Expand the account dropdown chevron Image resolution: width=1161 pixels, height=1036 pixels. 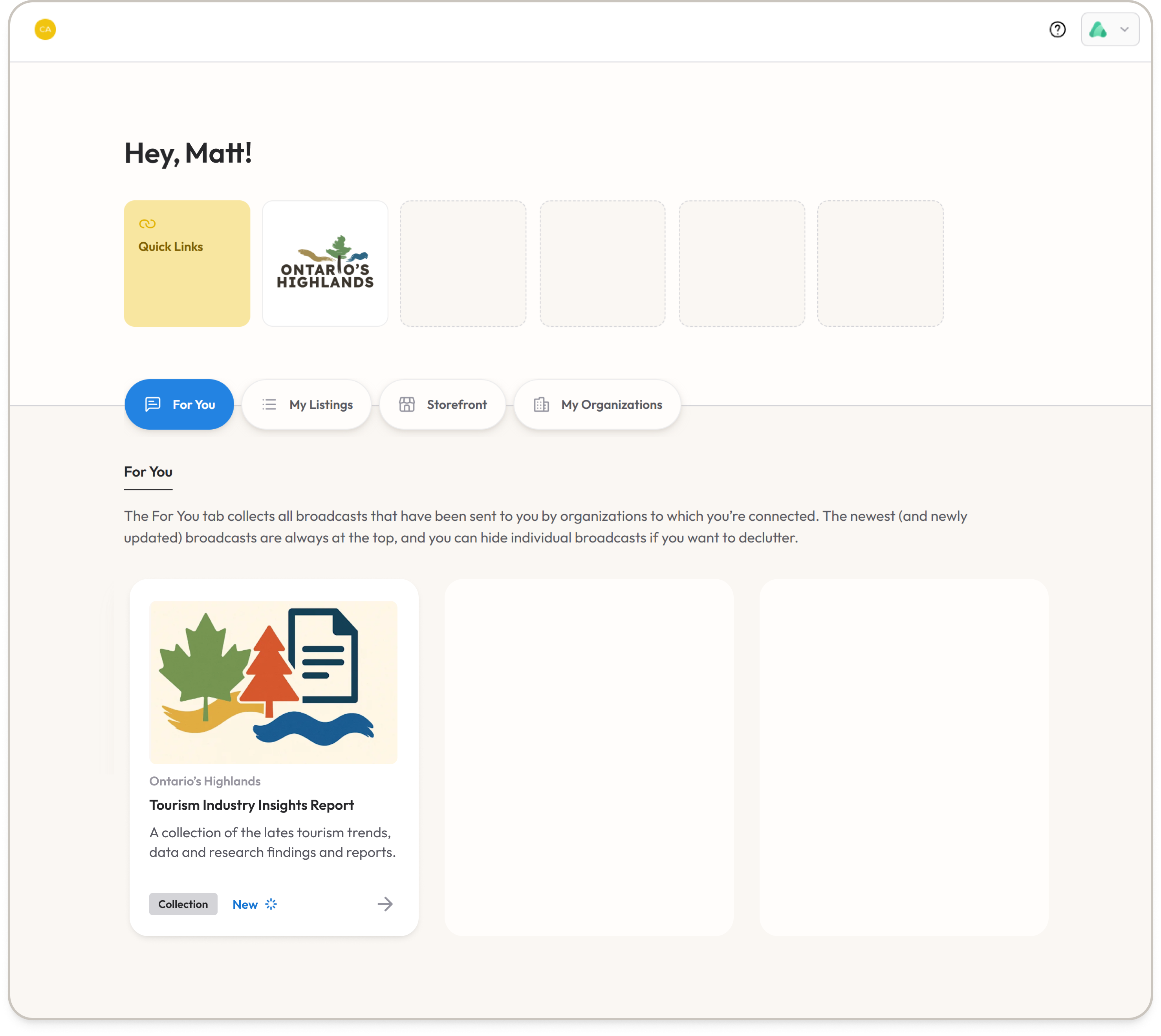click(x=1124, y=29)
